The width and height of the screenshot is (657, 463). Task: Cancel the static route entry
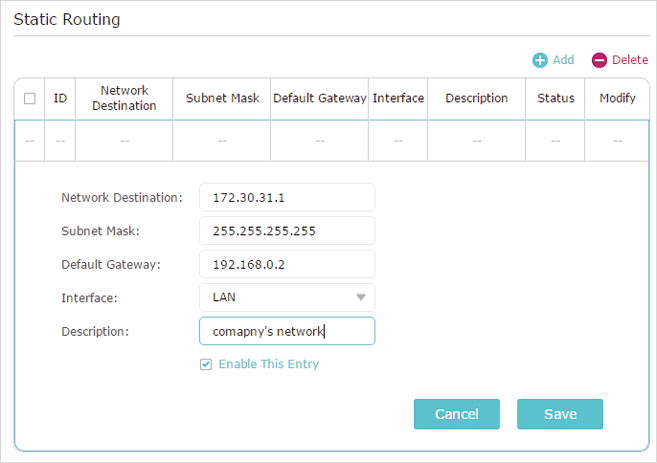[457, 414]
